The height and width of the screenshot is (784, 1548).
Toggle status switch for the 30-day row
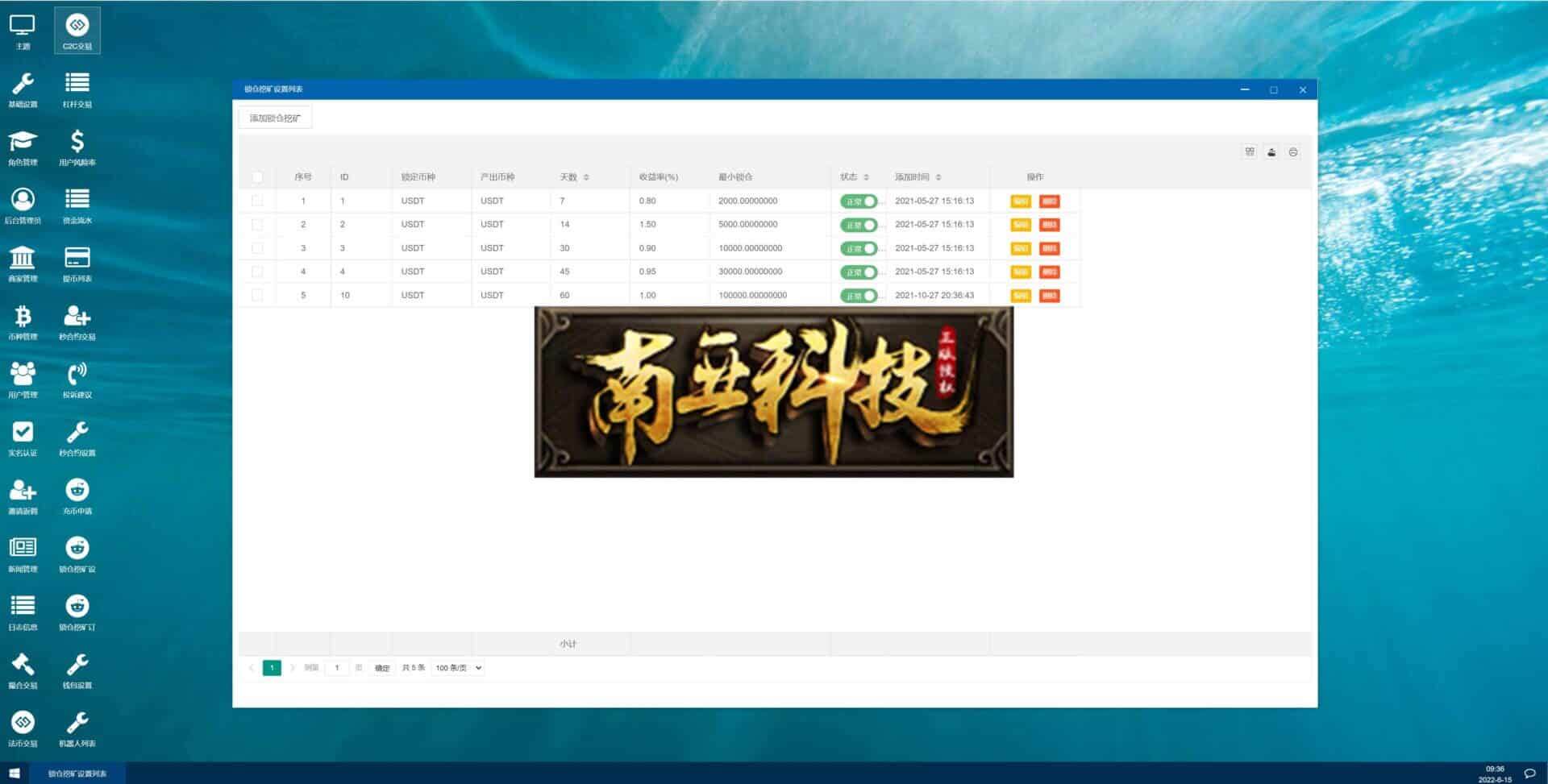tap(859, 248)
